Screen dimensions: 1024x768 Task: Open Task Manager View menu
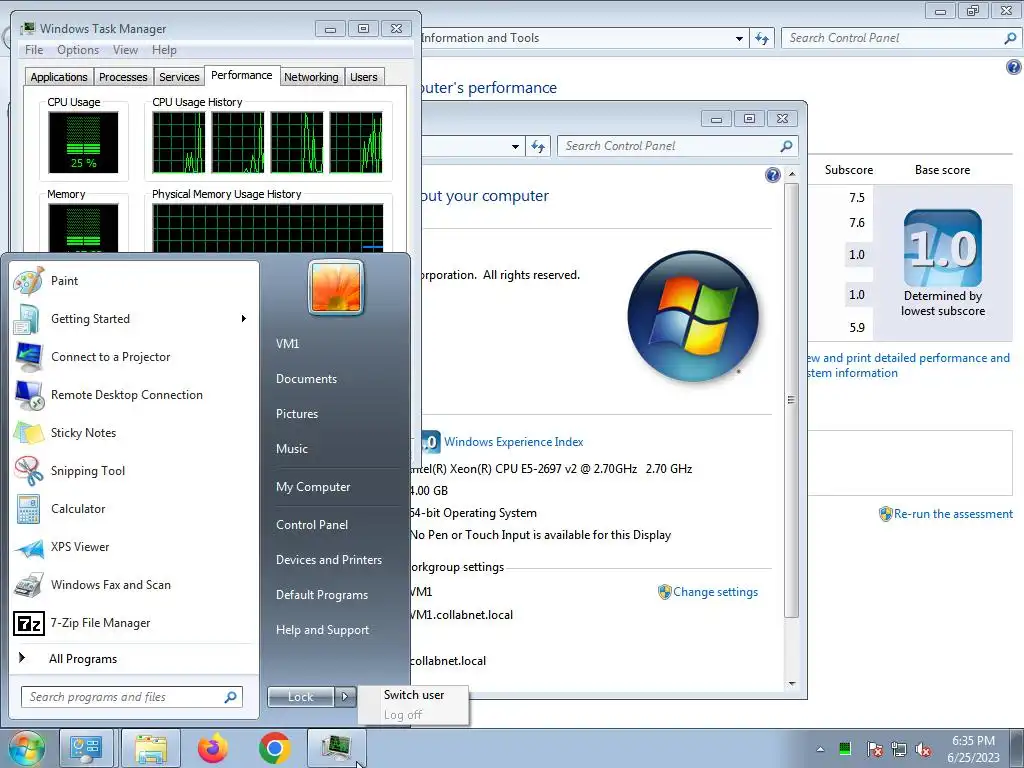click(x=125, y=50)
